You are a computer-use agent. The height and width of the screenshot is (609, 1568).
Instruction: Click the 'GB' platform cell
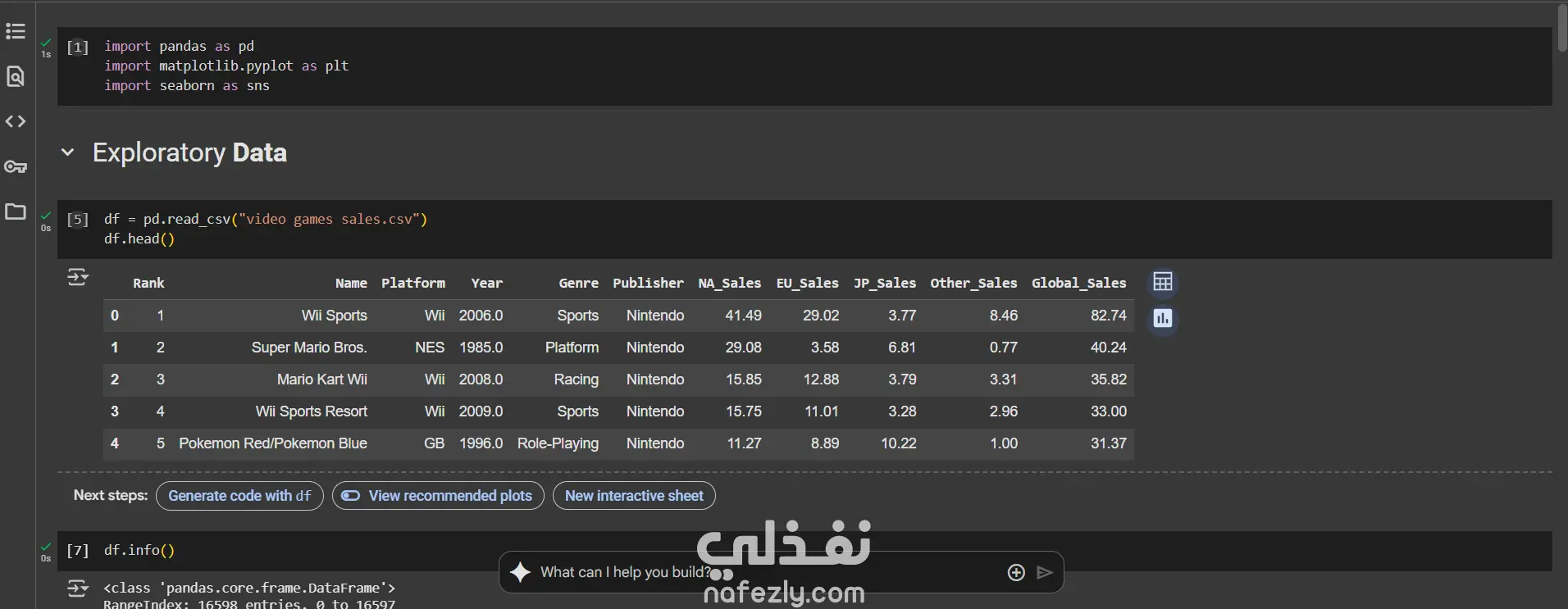click(435, 443)
